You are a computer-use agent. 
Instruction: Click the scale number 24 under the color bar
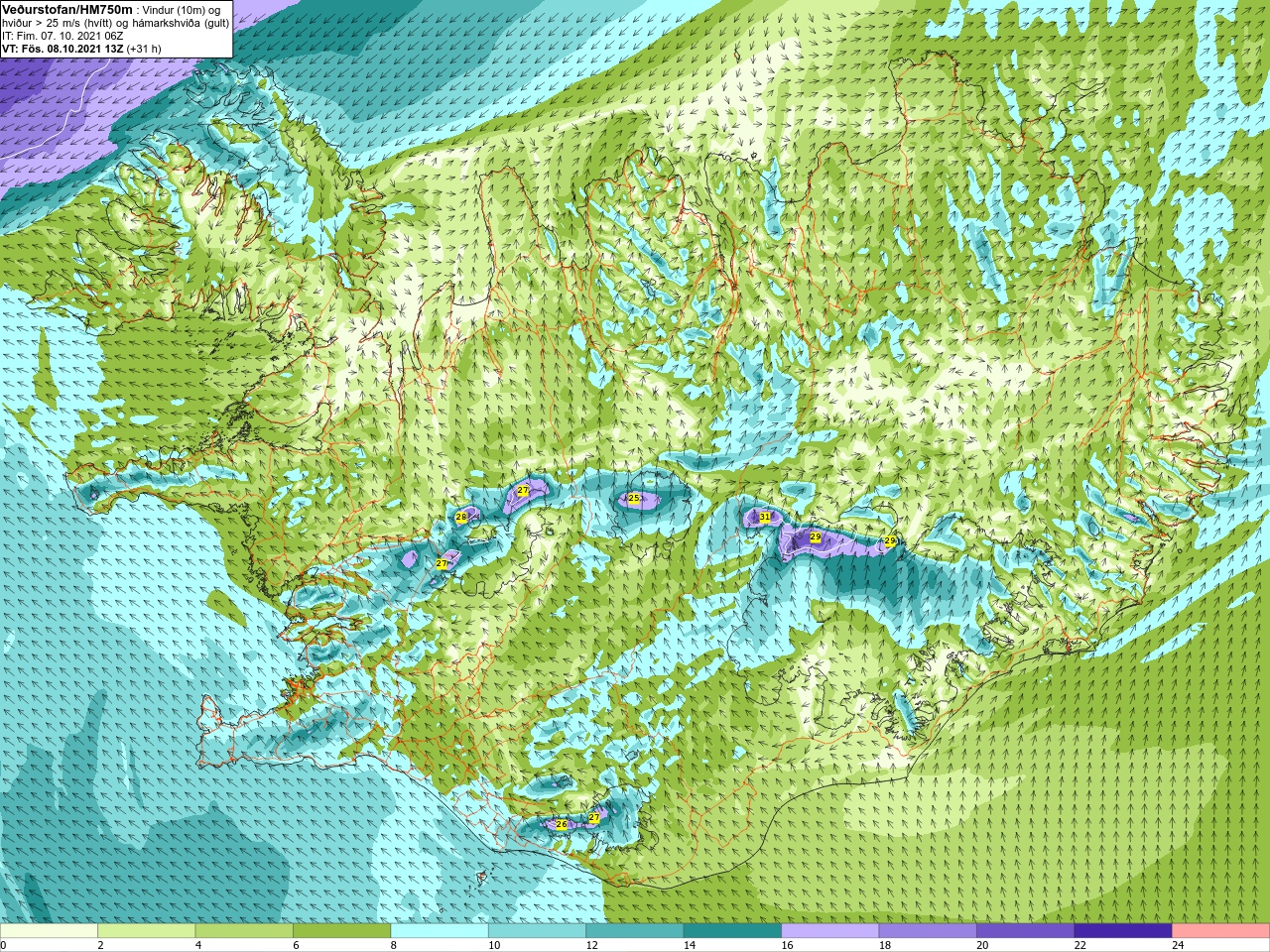coord(1178,945)
